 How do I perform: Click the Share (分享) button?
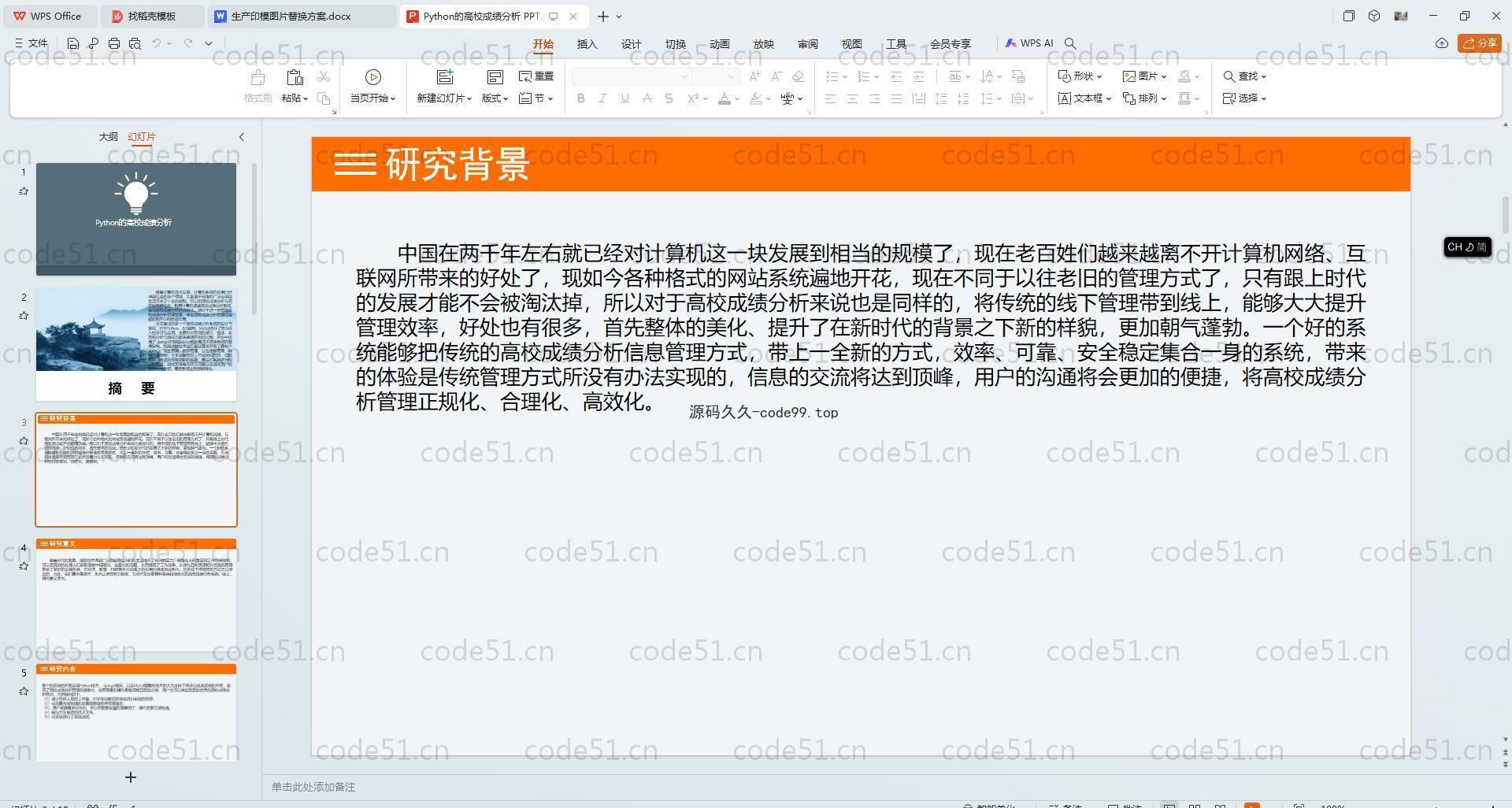(x=1480, y=43)
